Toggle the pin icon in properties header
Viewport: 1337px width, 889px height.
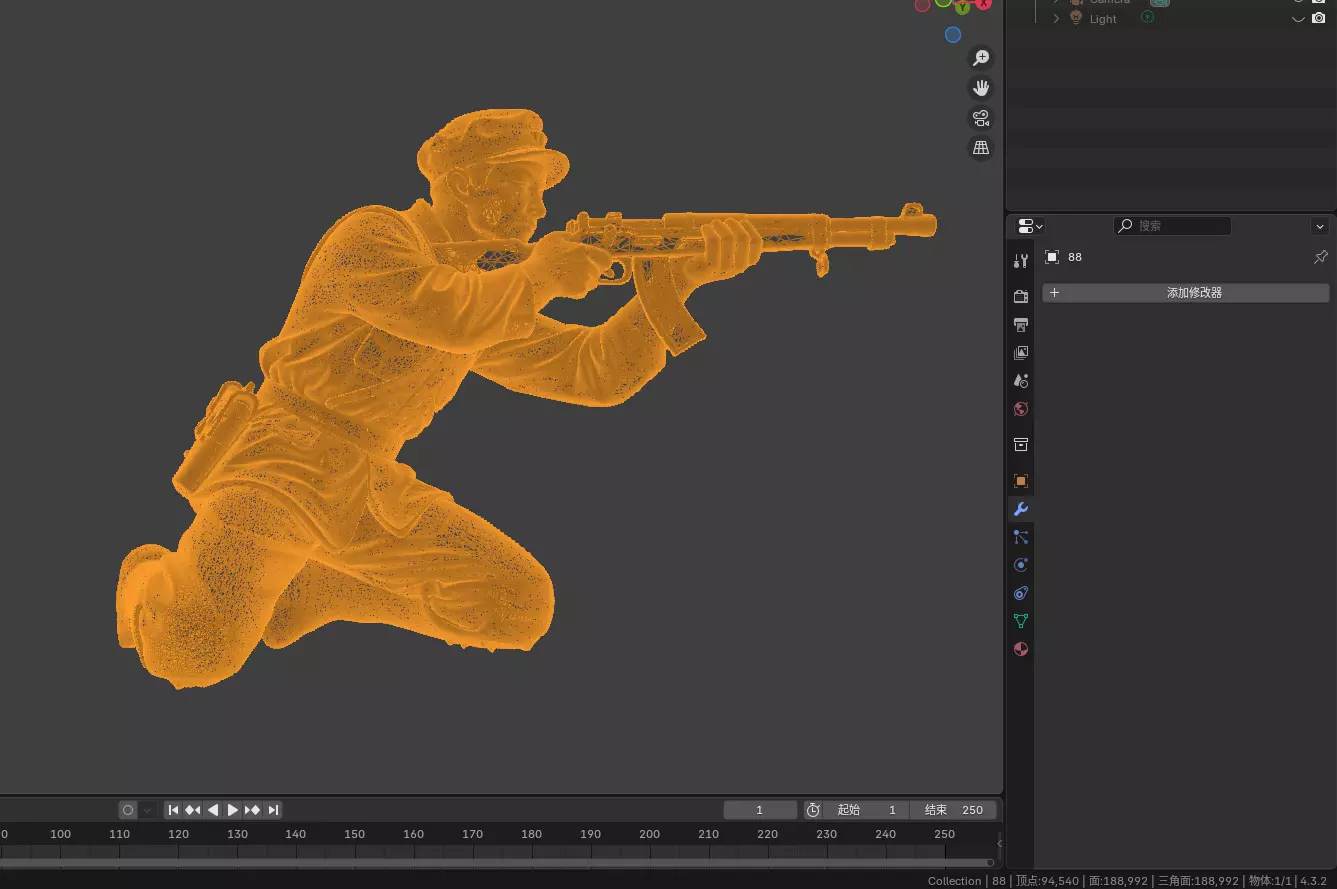[x=1320, y=257]
